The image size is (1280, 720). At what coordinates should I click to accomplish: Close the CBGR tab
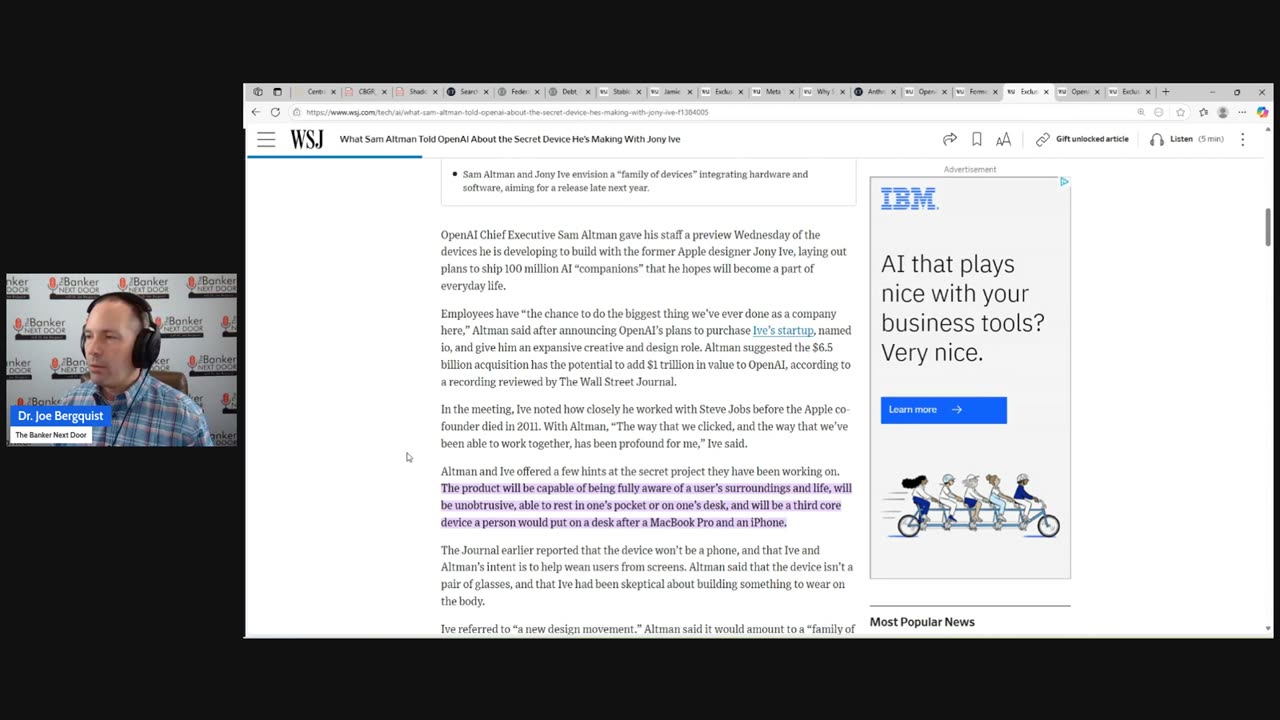384,92
